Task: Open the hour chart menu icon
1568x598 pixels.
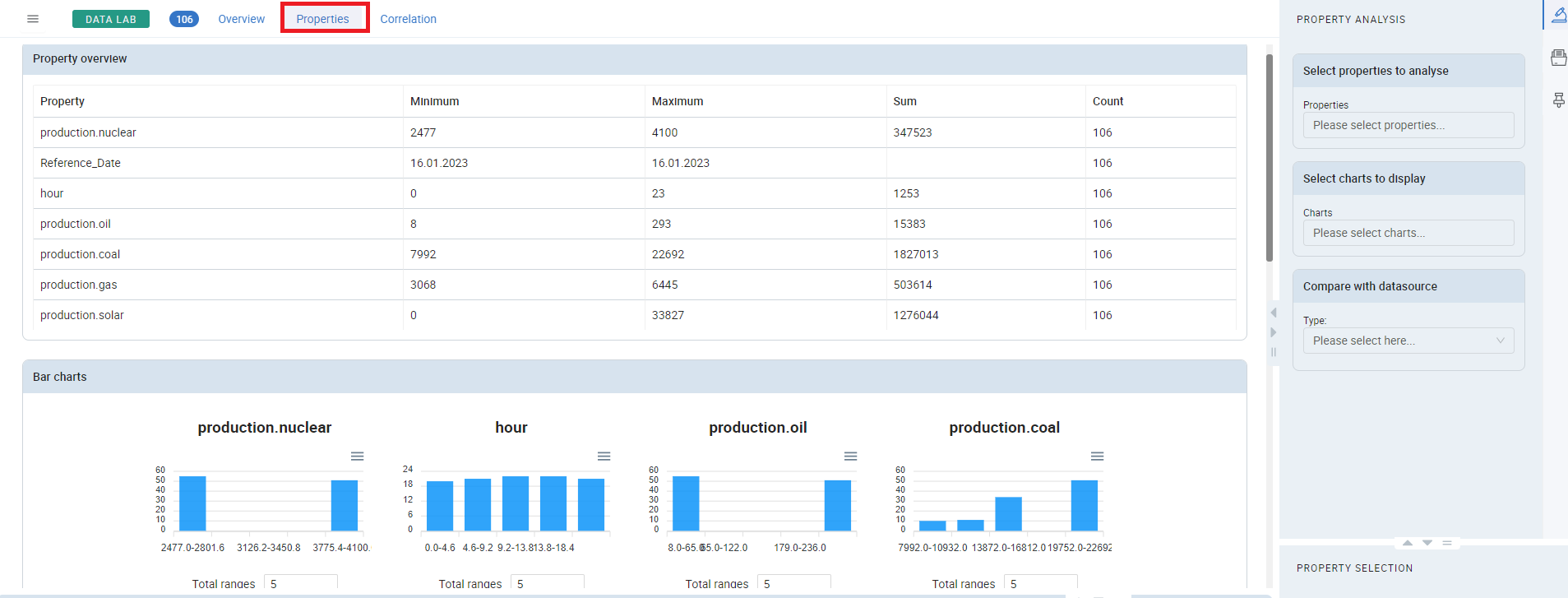Action: point(604,457)
